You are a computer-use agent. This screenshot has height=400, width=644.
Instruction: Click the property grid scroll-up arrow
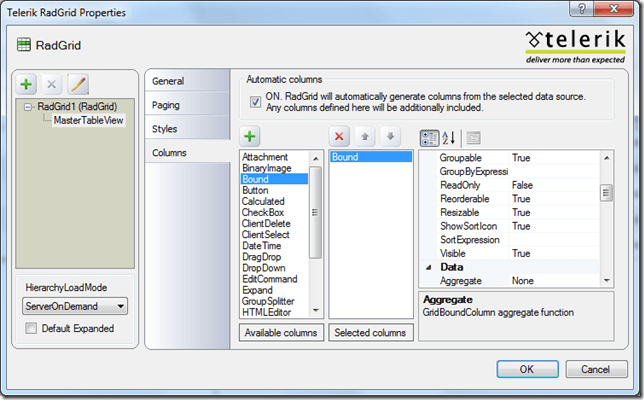[x=607, y=158]
